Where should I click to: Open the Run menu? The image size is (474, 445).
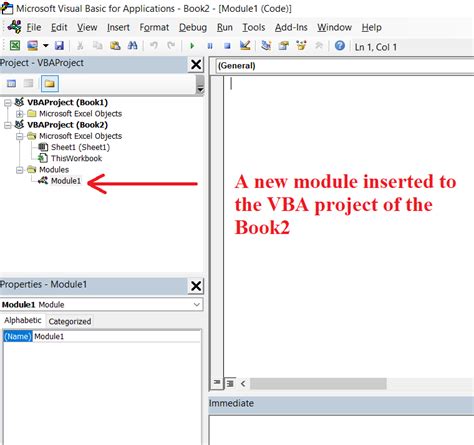(x=225, y=27)
